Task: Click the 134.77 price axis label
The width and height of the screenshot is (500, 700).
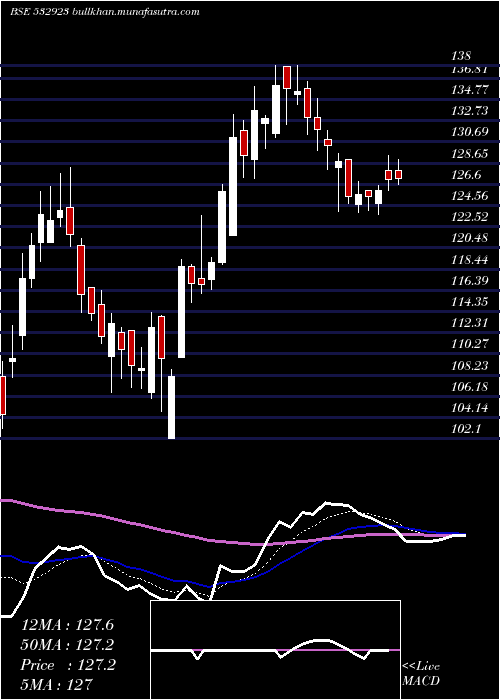Action: click(x=470, y=90)
